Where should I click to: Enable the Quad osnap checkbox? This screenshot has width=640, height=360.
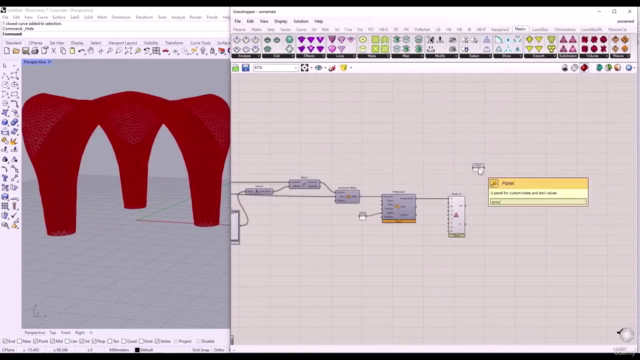point(124,341)
